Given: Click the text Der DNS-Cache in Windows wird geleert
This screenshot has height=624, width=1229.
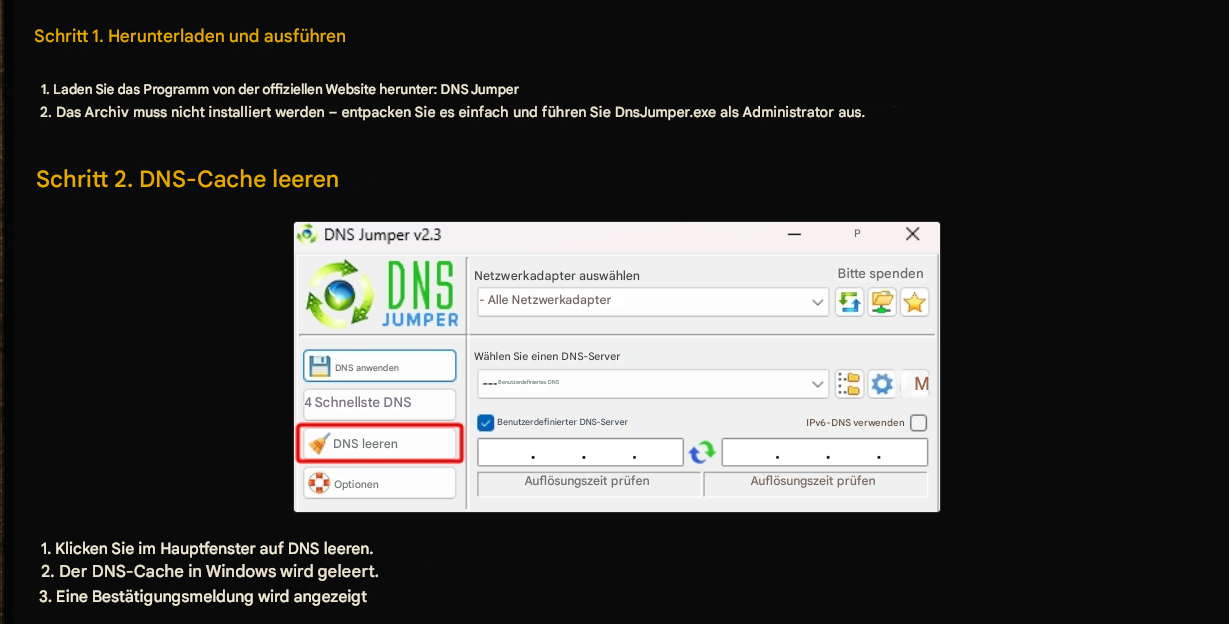Looking at the screenshot, I should (x=219, y=572).
